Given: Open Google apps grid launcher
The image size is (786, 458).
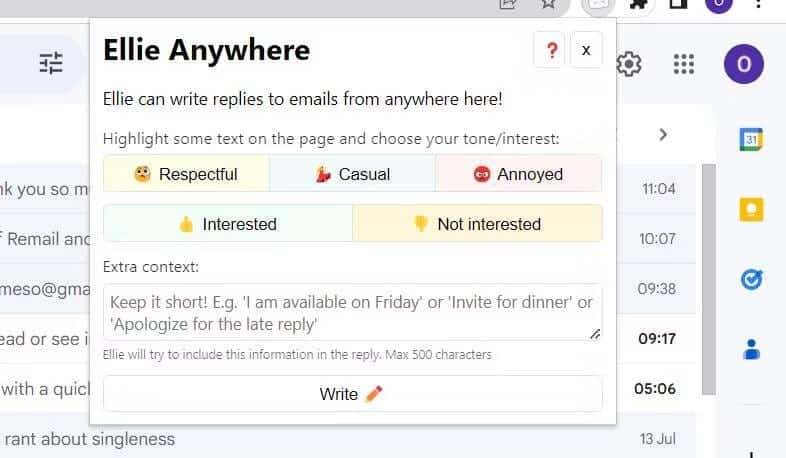Looking at the screenshot, I should 684,64.
